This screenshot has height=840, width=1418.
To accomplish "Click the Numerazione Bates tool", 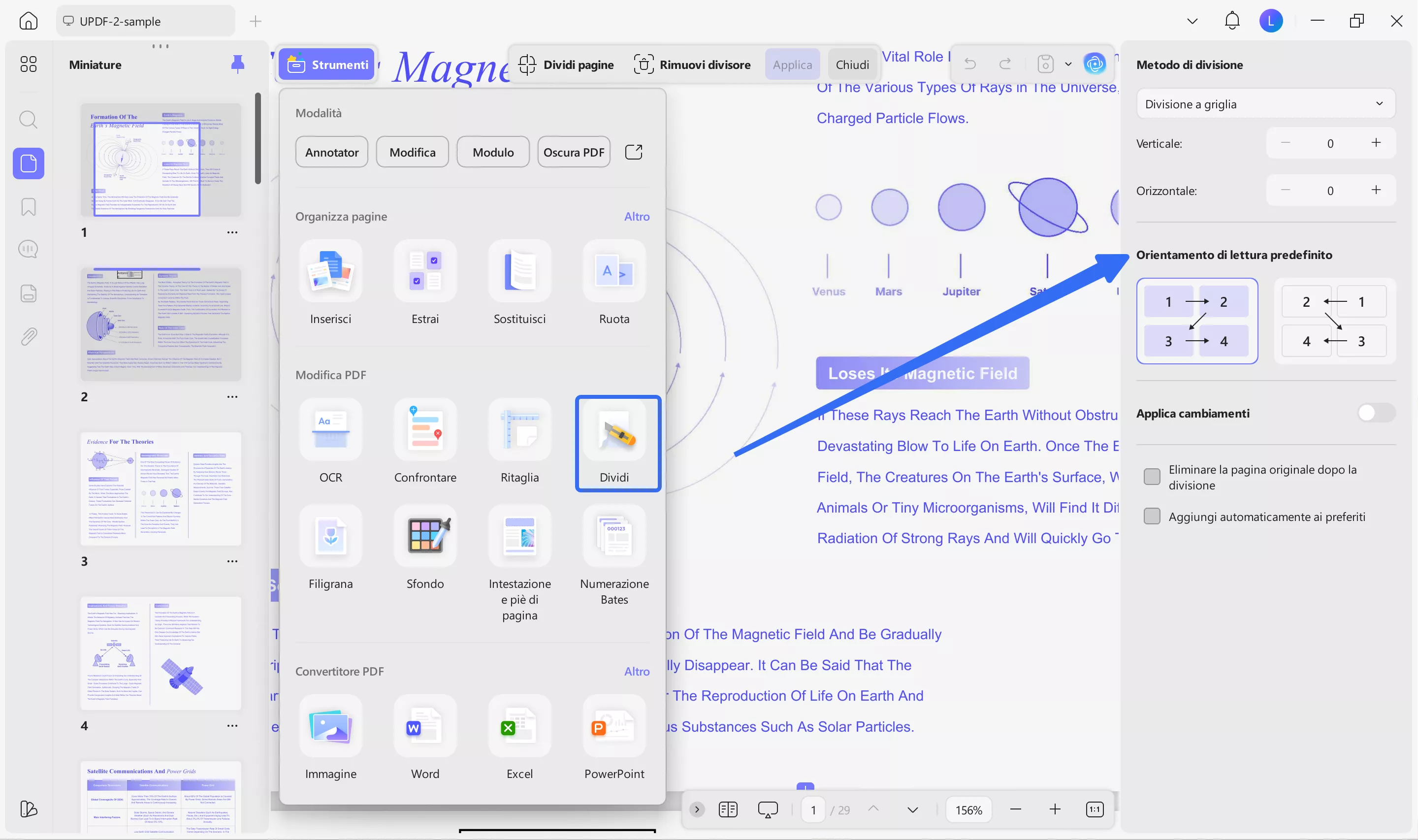I will click(x=614, y=546).
